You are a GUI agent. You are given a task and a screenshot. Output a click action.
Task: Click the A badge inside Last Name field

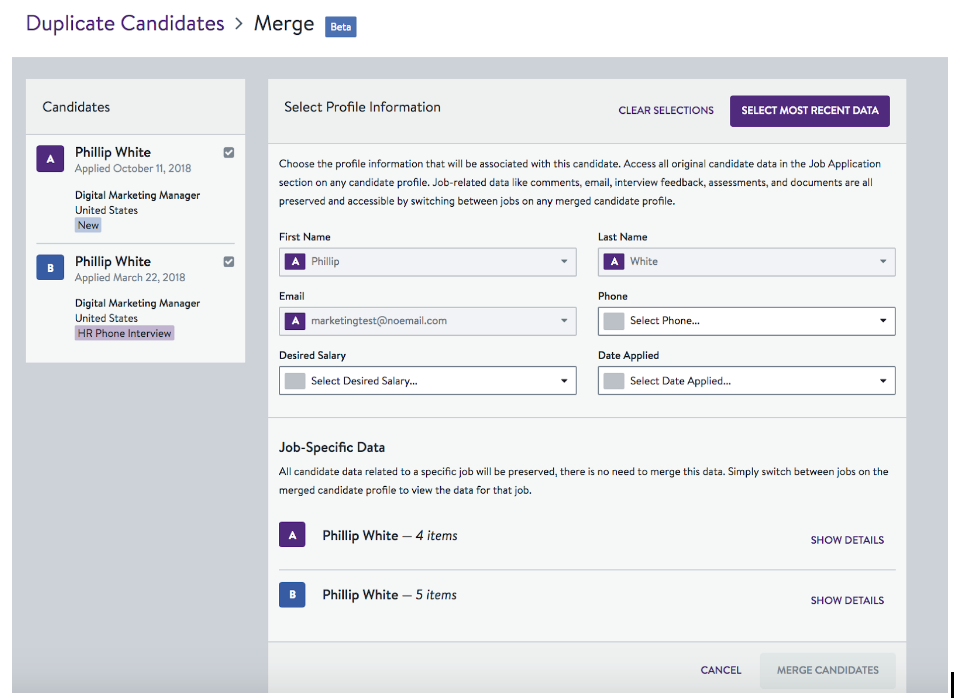click(x=614, y=261)
